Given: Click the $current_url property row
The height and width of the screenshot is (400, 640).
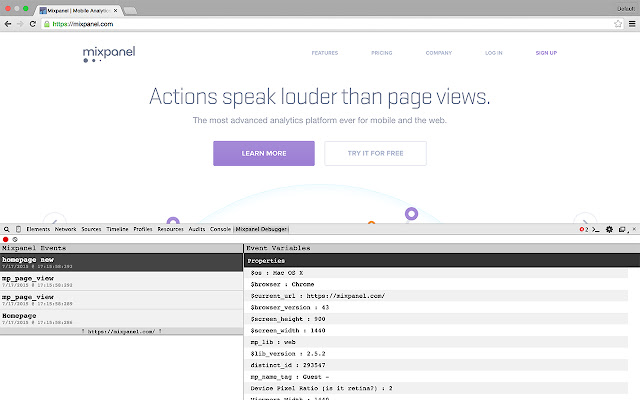Looking at the screenshot, I should pyautogui.click(x=437, y=296).
